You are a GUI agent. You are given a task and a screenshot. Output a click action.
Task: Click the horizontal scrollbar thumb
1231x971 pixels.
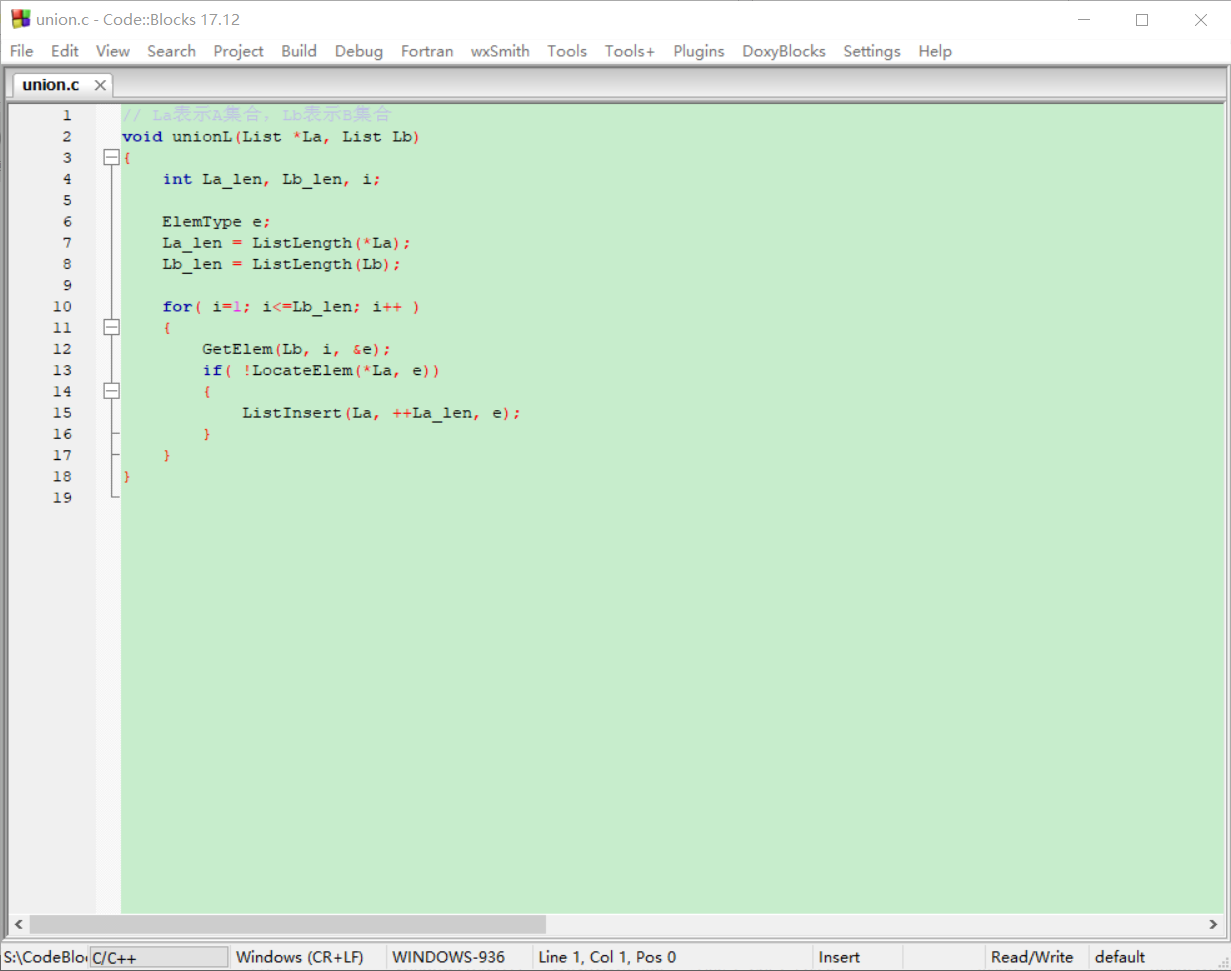point(288,924)
